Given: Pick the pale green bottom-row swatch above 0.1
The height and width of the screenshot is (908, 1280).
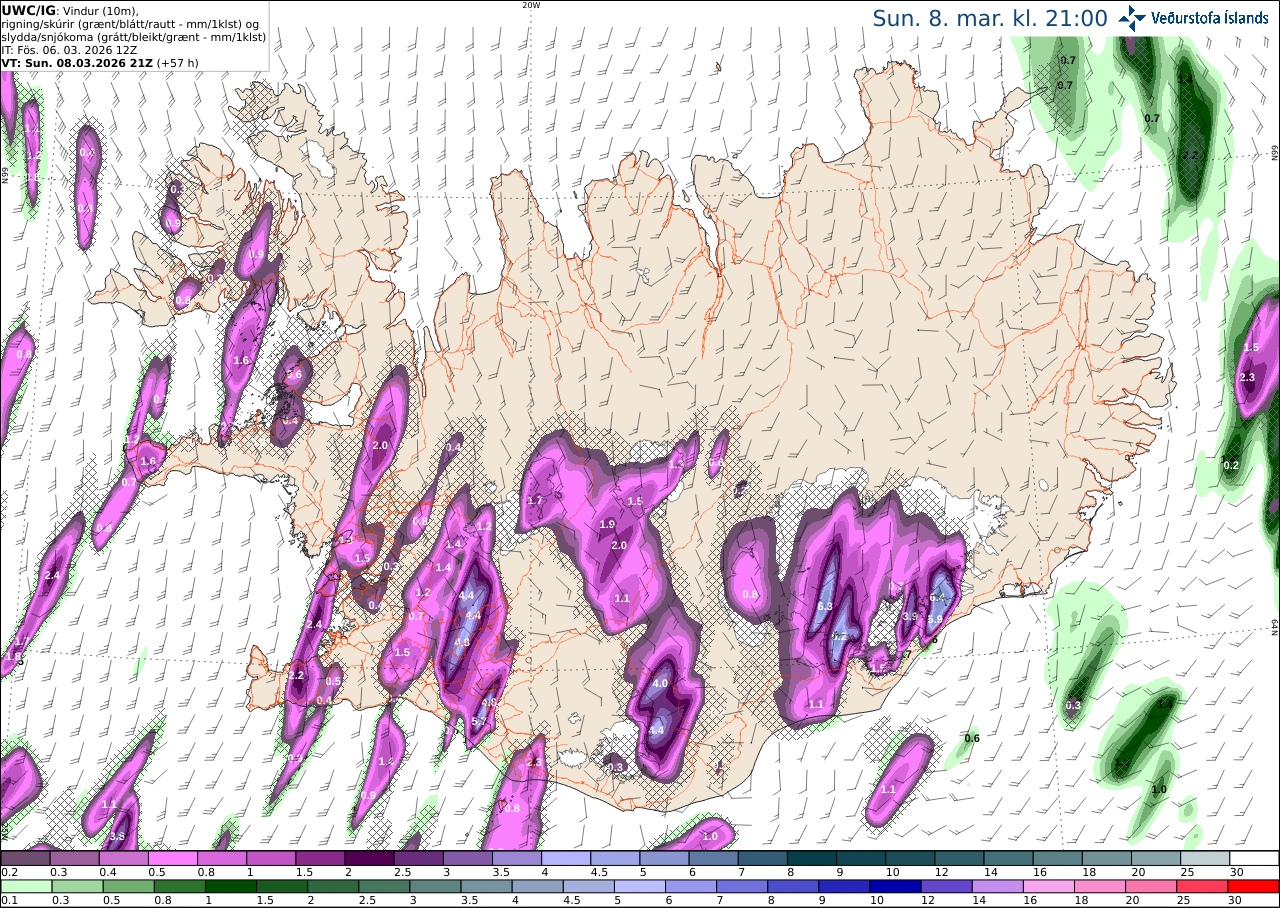Looking at the screenshot, I should tap(25, 886).
